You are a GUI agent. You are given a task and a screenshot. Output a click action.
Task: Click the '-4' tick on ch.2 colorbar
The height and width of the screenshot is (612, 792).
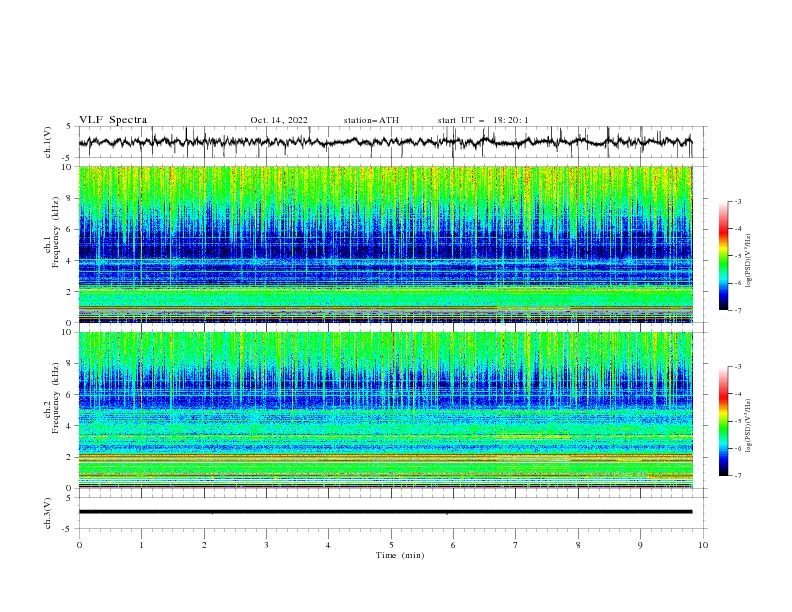737,394
